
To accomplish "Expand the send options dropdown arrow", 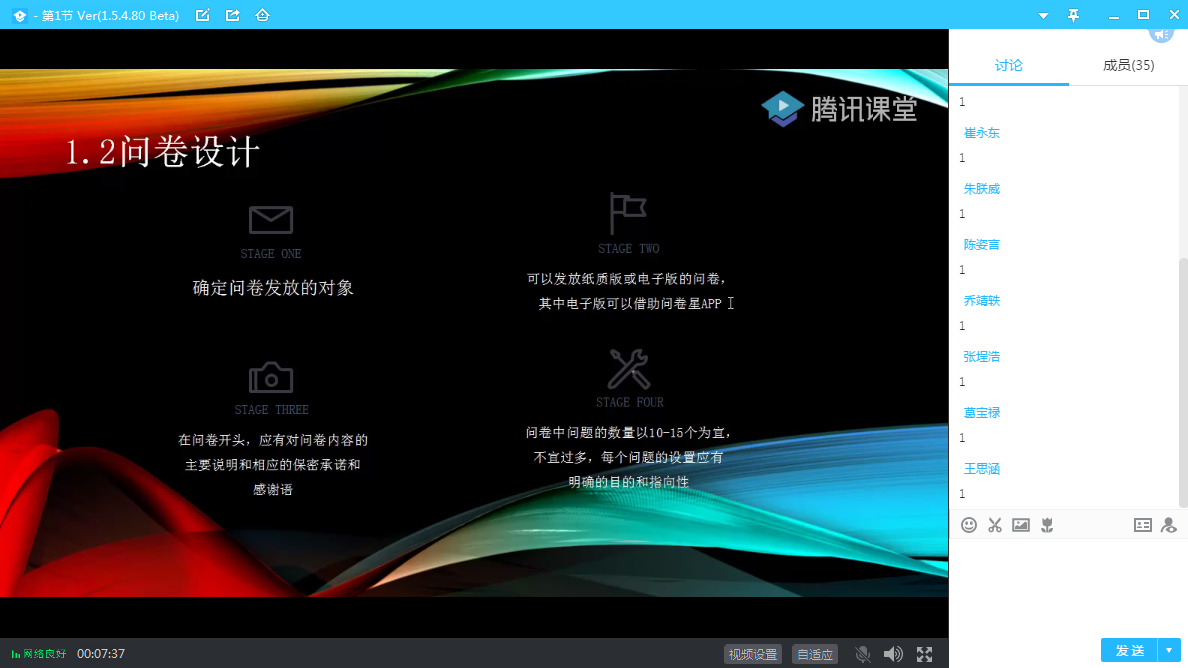I will pos(1169,650).
